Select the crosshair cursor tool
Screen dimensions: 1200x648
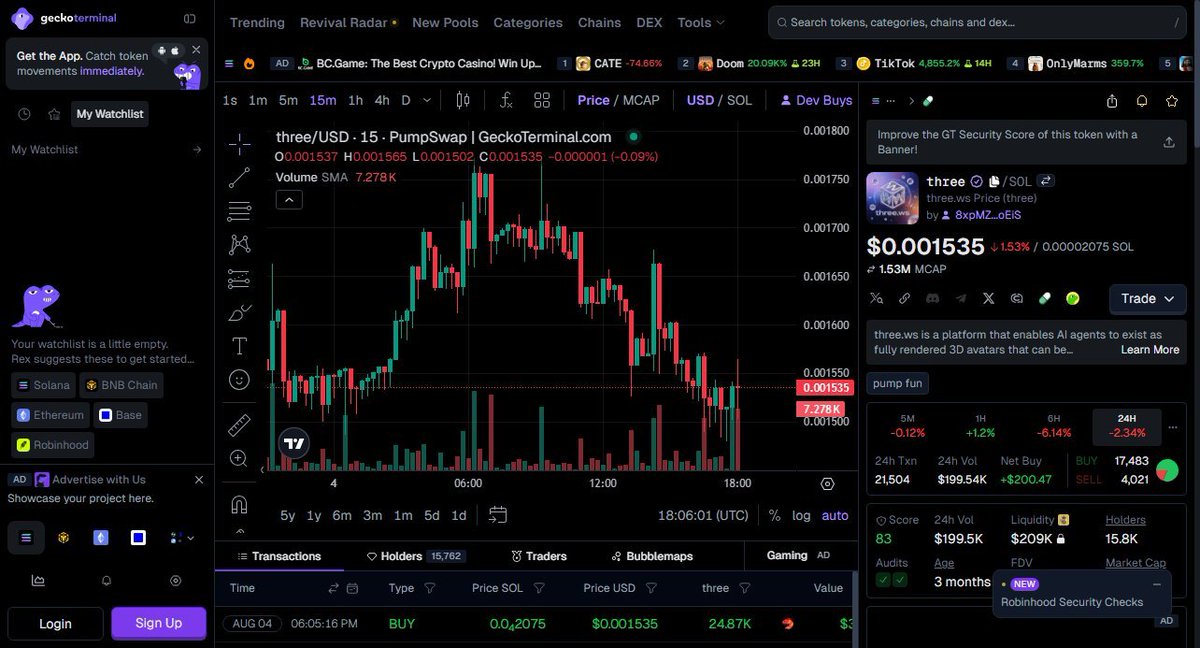coord(239,145)
